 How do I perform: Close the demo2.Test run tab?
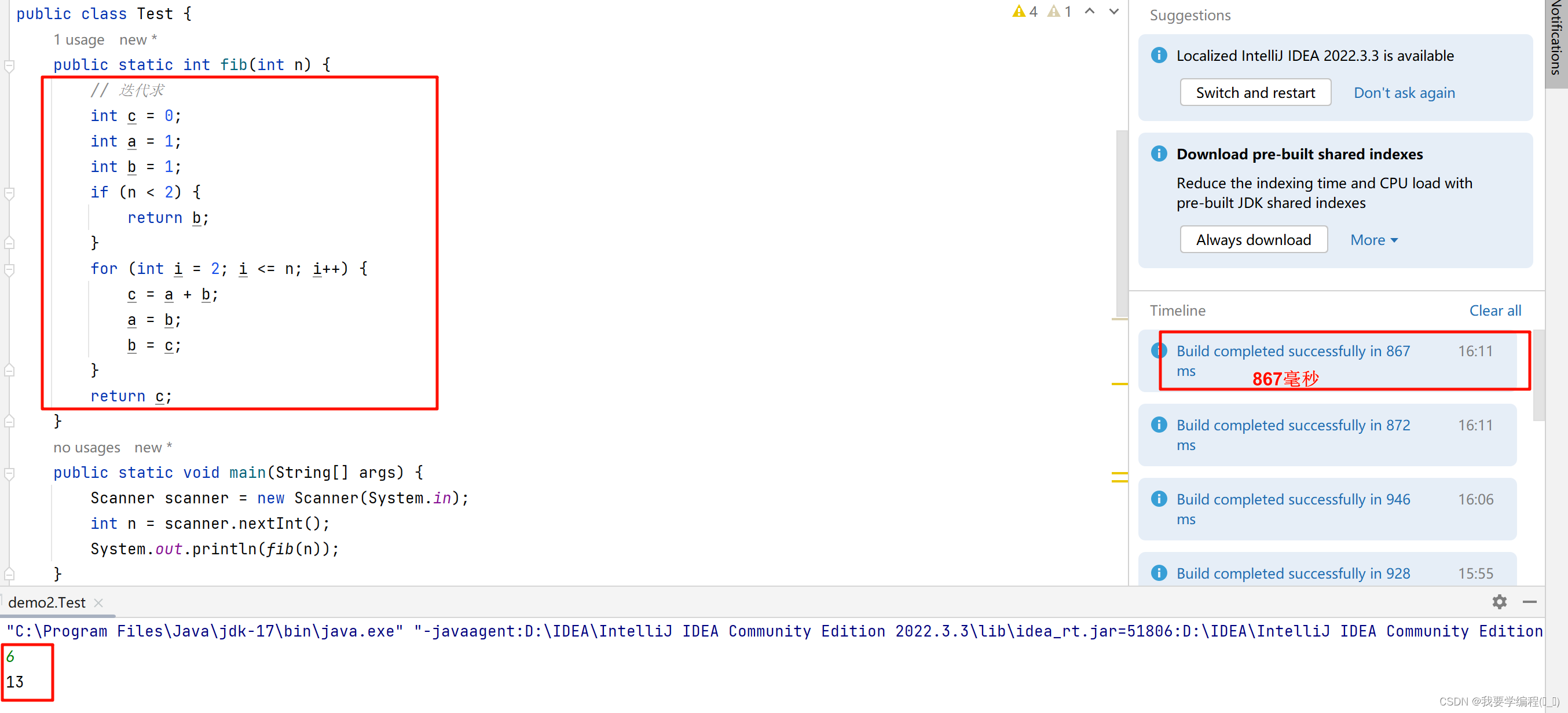click(98, 602)
